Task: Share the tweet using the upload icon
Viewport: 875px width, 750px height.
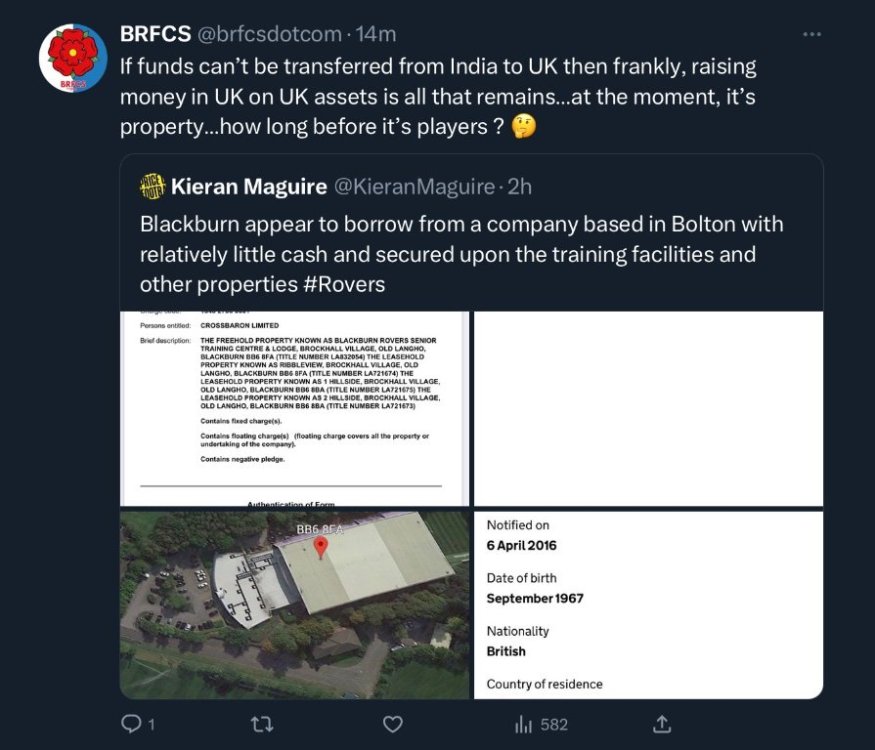Action: pos(660,723)
